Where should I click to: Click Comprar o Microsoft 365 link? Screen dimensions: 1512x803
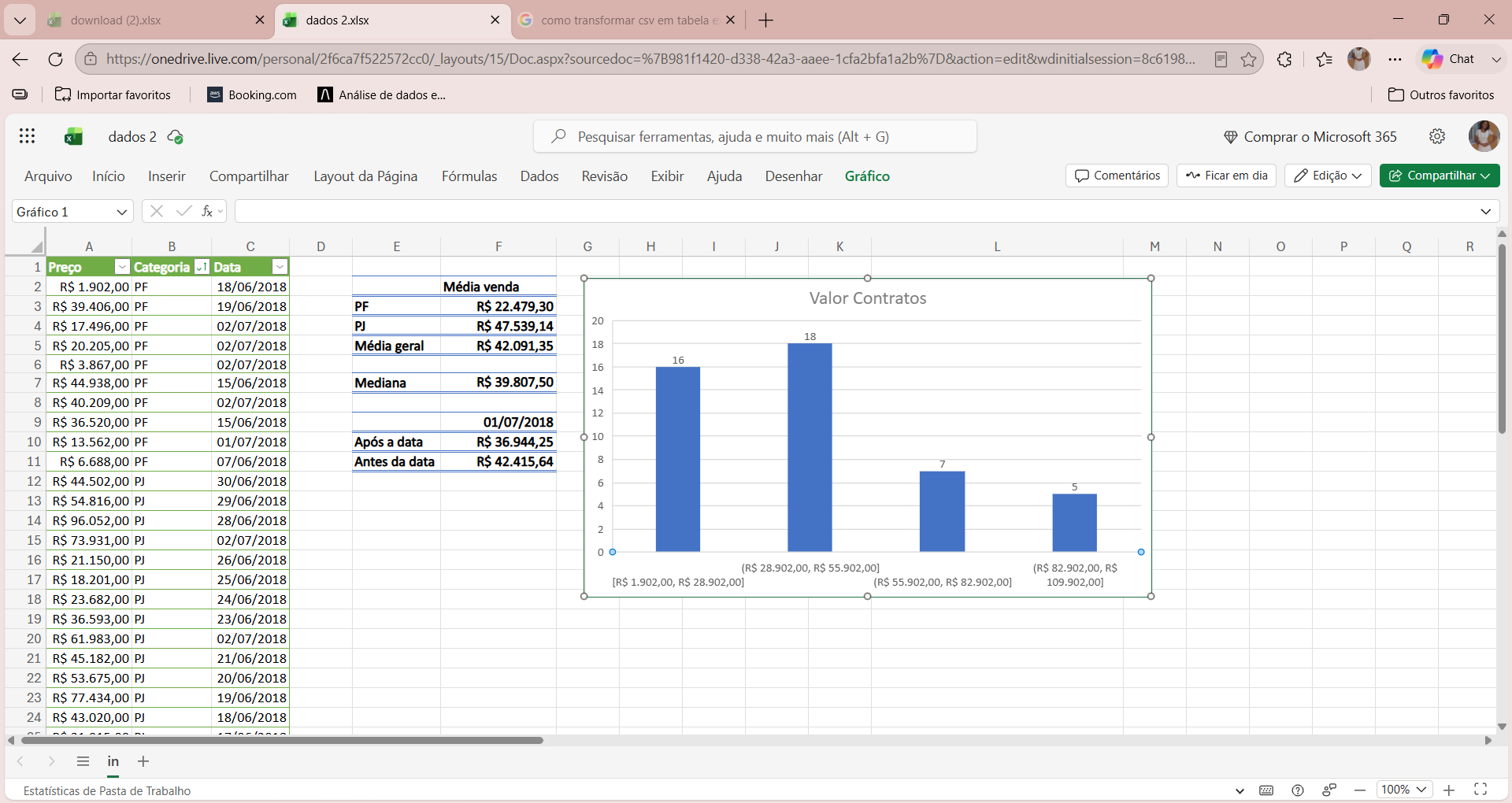pyautogui.click(x=1310, y=137)
